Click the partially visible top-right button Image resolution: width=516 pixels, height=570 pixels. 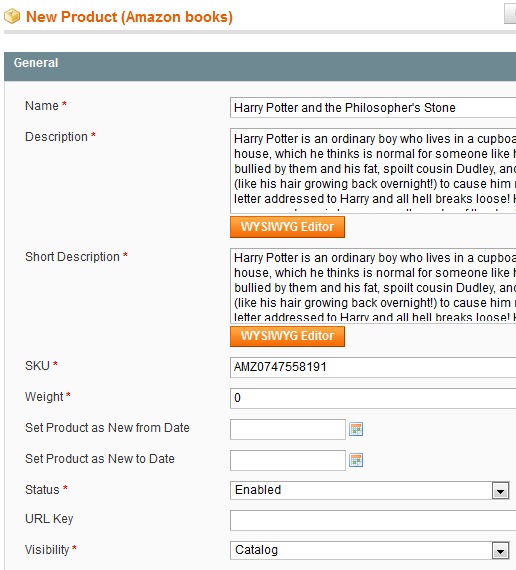tap(510, 14)
